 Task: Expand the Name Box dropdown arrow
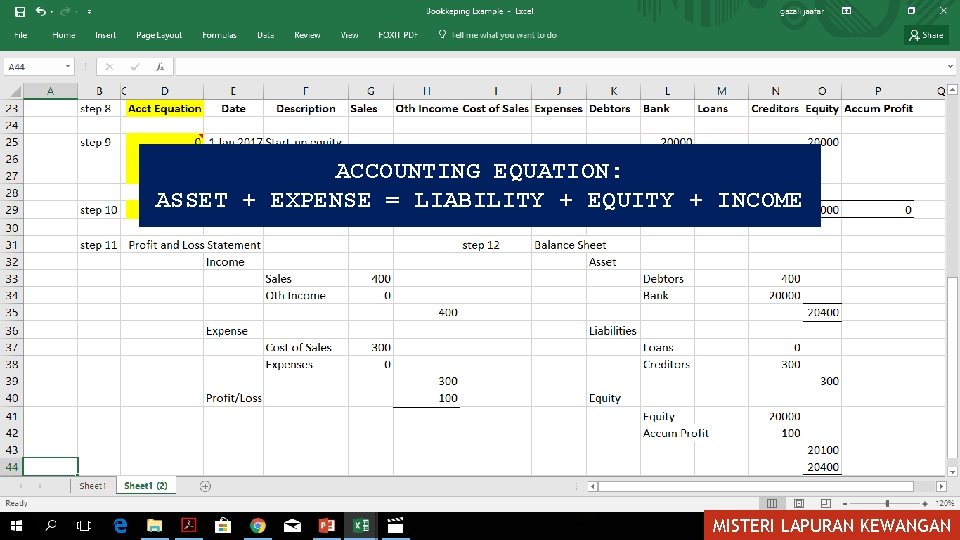[x=67, y=66]
